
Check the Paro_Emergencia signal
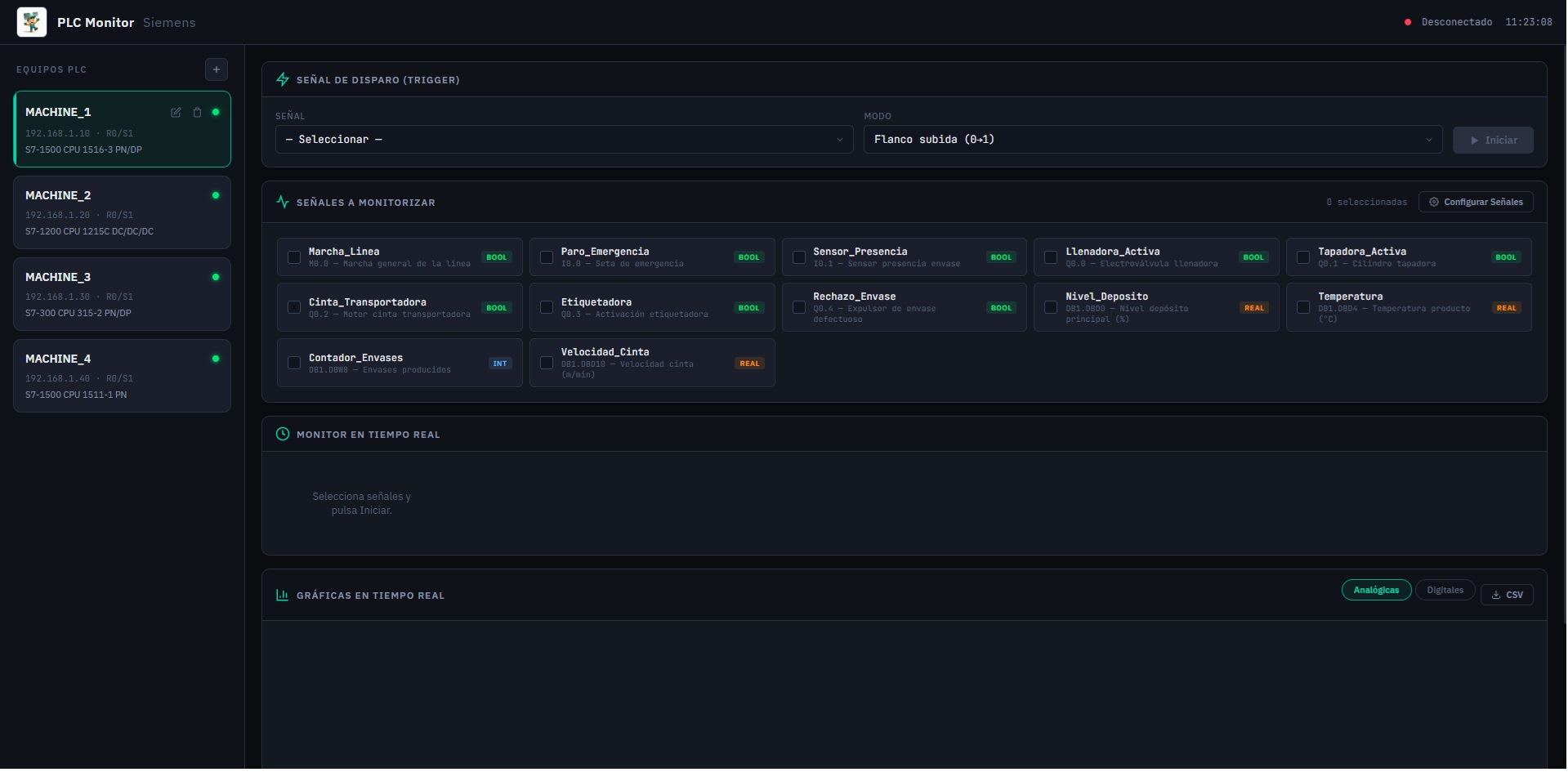pos(546,257)
